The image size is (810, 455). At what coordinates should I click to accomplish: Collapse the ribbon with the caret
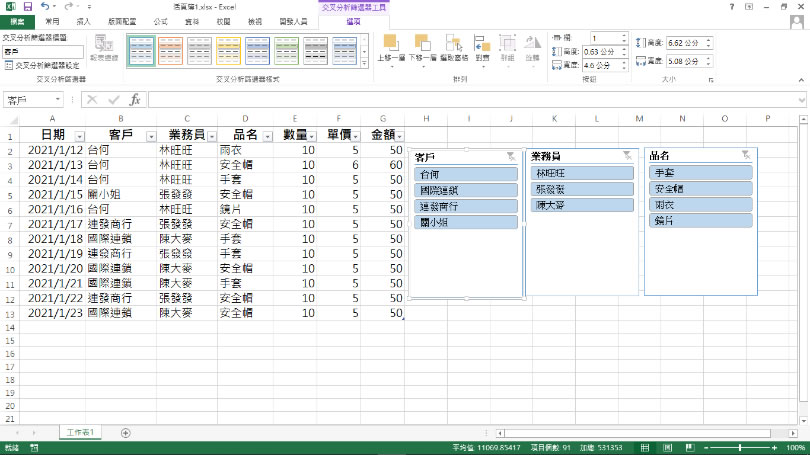(x=801, y=80)
